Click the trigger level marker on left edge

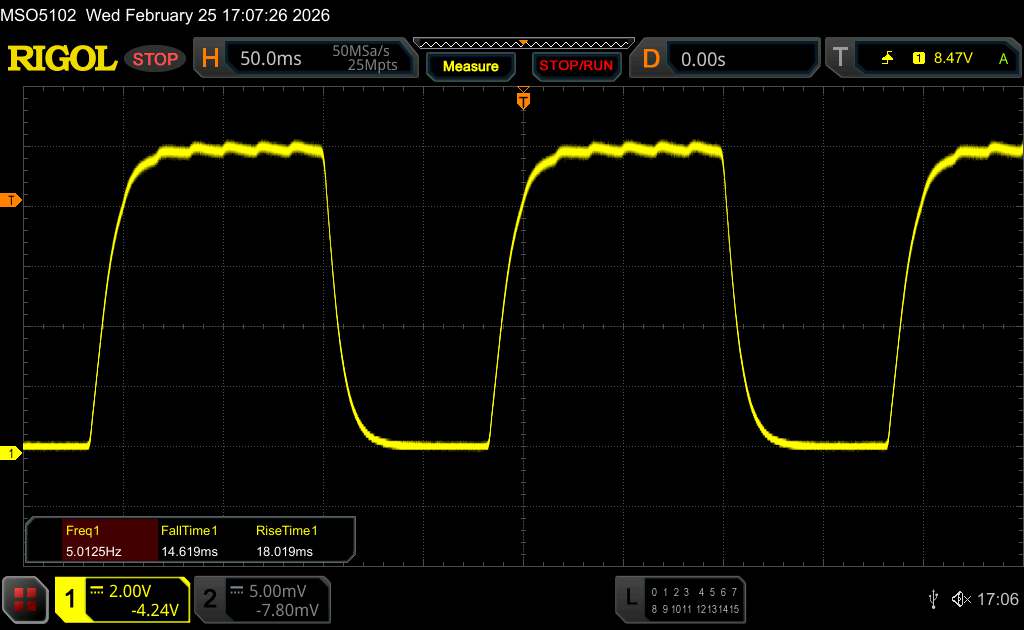pyautogui.click(x=11, y=201)
